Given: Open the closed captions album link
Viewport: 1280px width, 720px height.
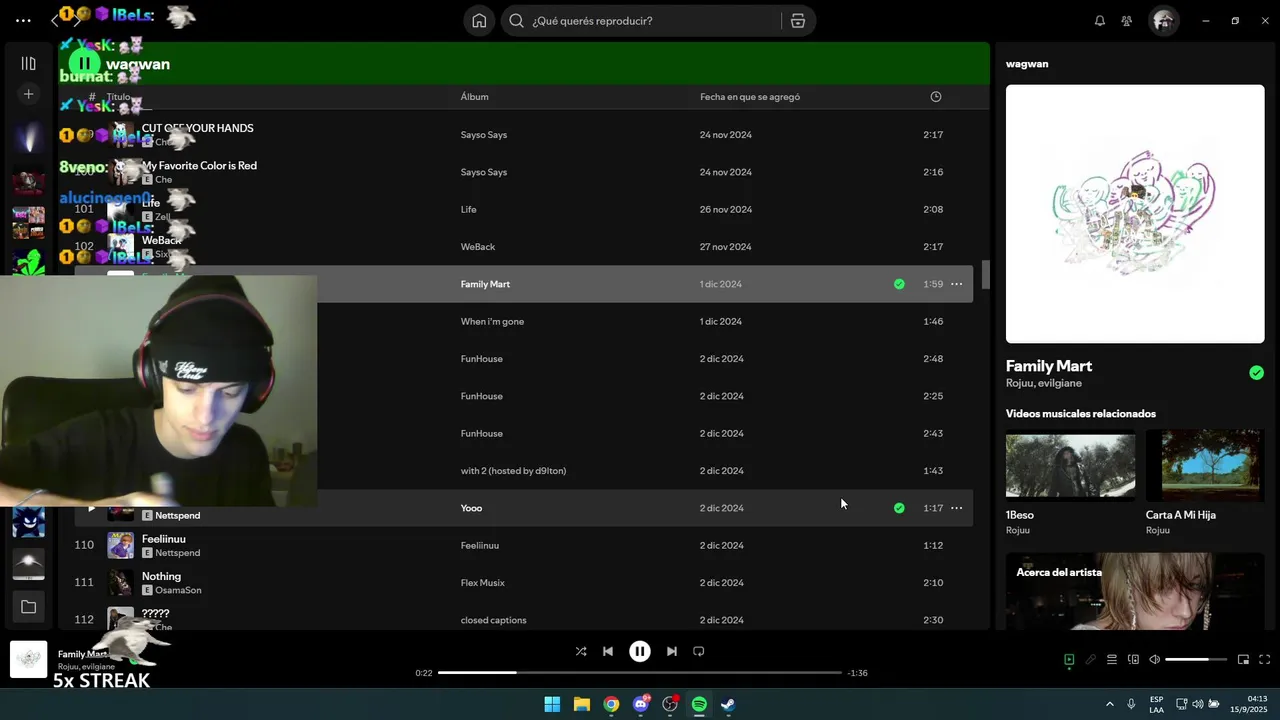Looking at the screenshot, I should 493,620.
